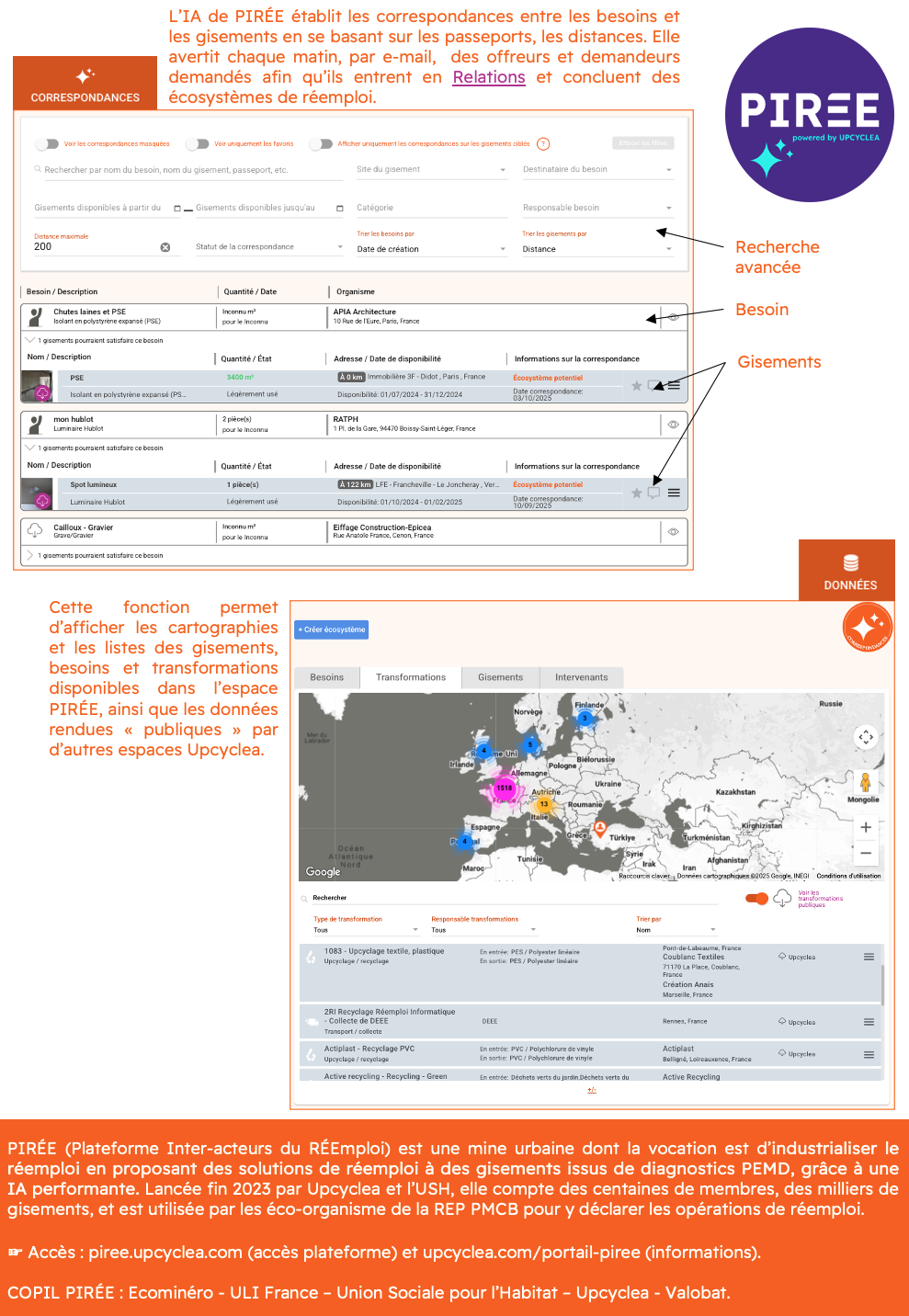The image size is (909, 1316).
Task: Collapse gisements under Chutes laines et PSE
Action: pos(30,340)
